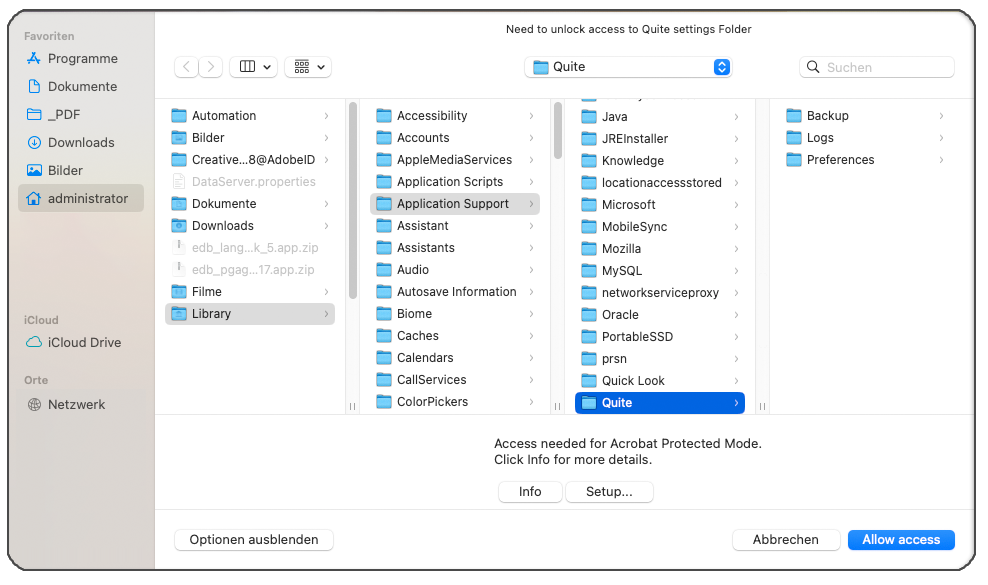Open the column view mode dropdown
Viewport: 988px width, 585px height.
[x=254, y=67]
